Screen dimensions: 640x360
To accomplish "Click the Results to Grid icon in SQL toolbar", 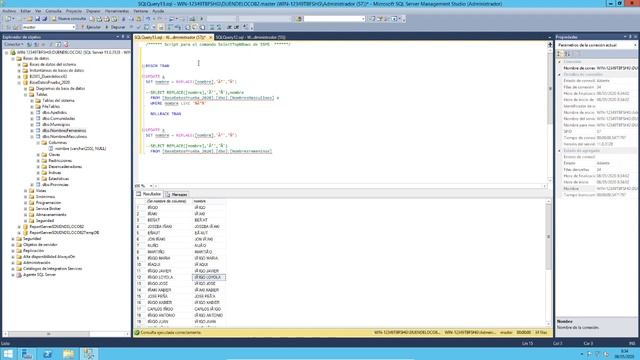I will [195, 27].
